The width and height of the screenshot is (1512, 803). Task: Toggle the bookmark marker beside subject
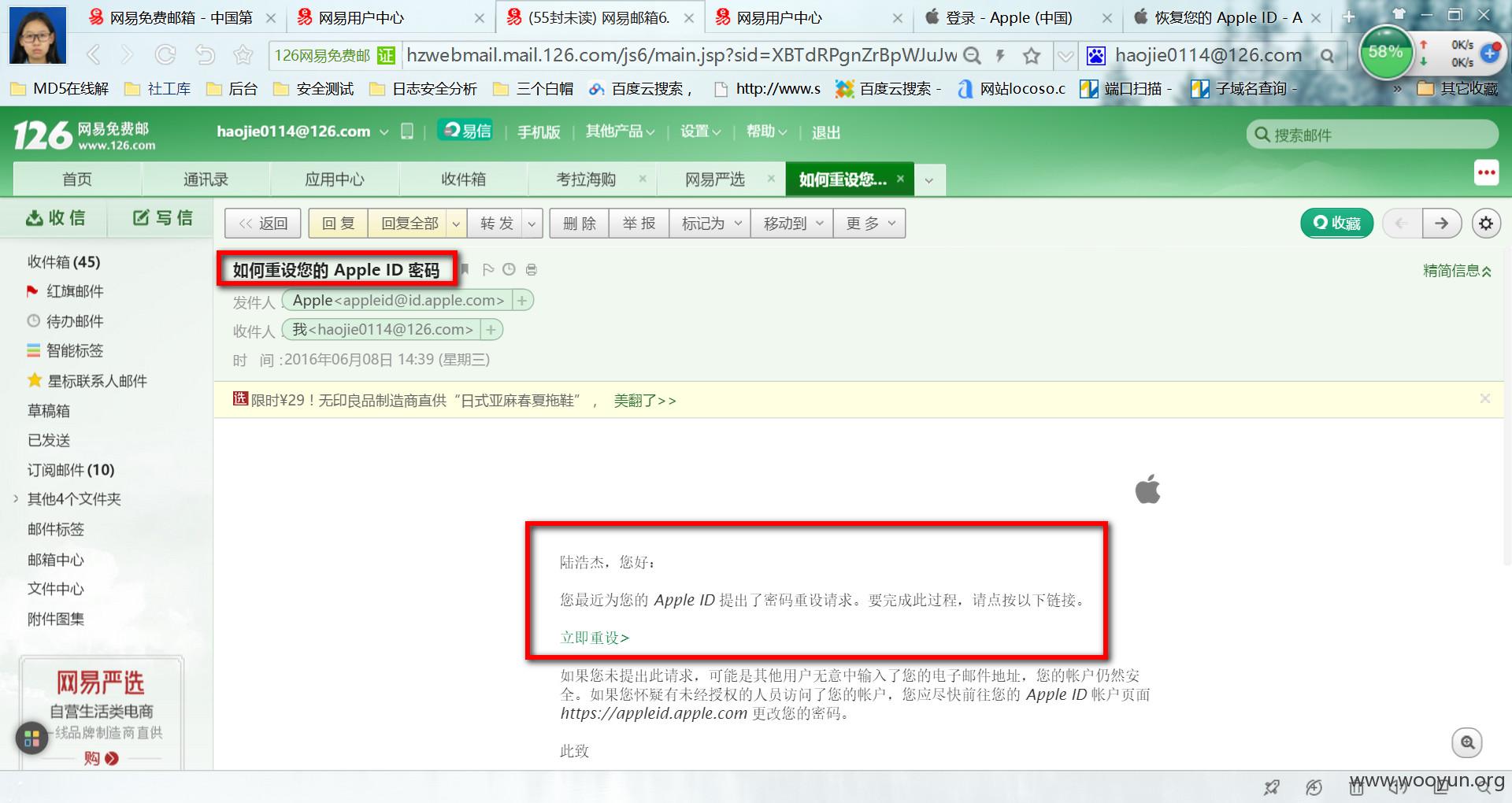[465, 270]
